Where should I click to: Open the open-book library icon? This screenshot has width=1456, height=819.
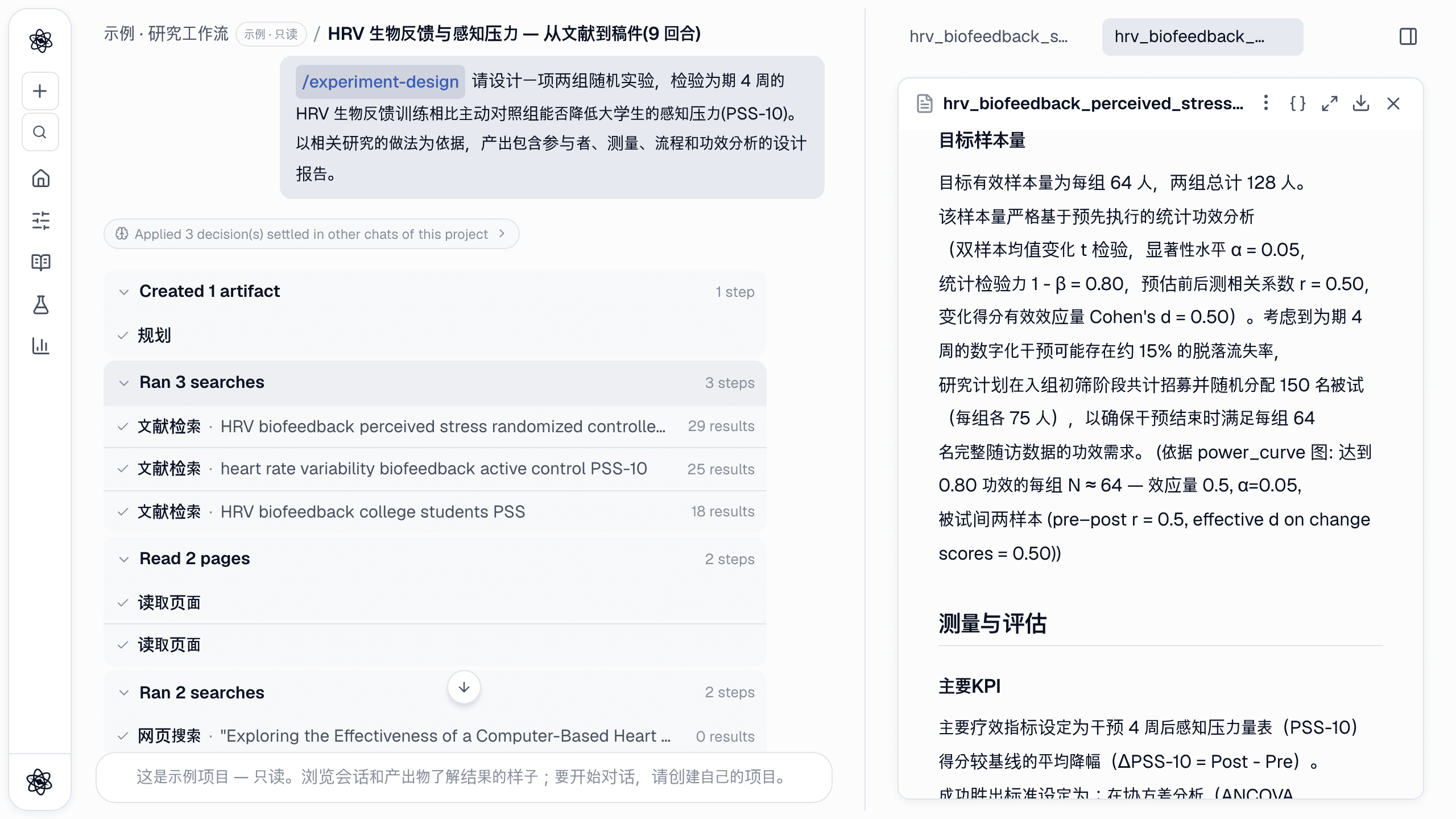tap(40, 262)
